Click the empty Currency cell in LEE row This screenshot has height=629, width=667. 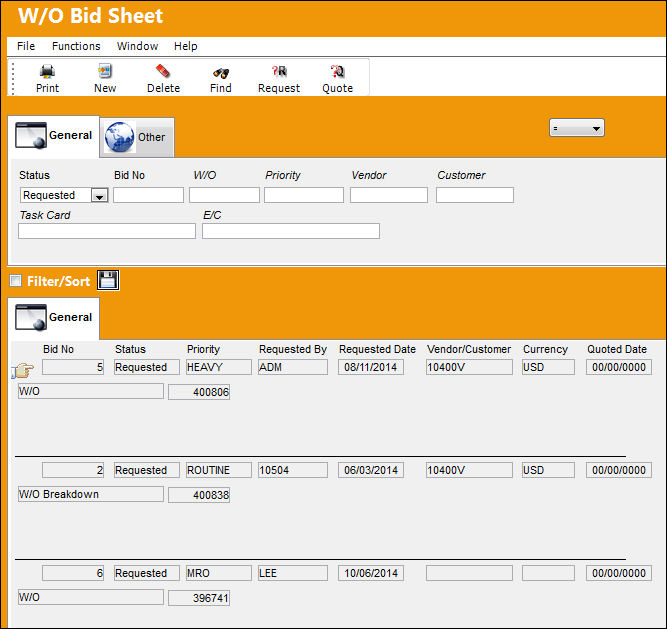(x=548, y=573)
